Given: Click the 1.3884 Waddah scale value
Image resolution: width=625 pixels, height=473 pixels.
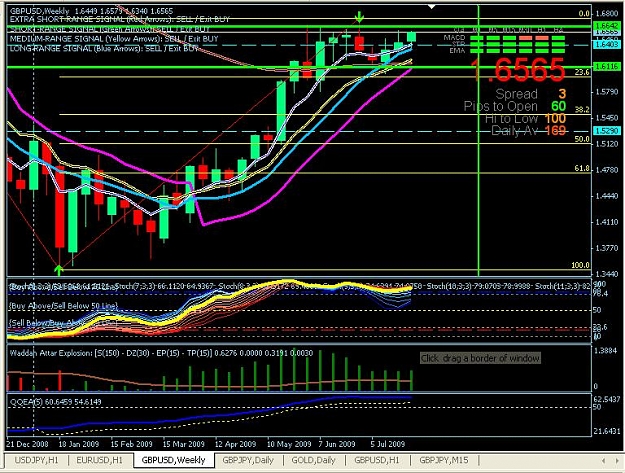Looking at the screenshot, I should (x=607, y=351).
